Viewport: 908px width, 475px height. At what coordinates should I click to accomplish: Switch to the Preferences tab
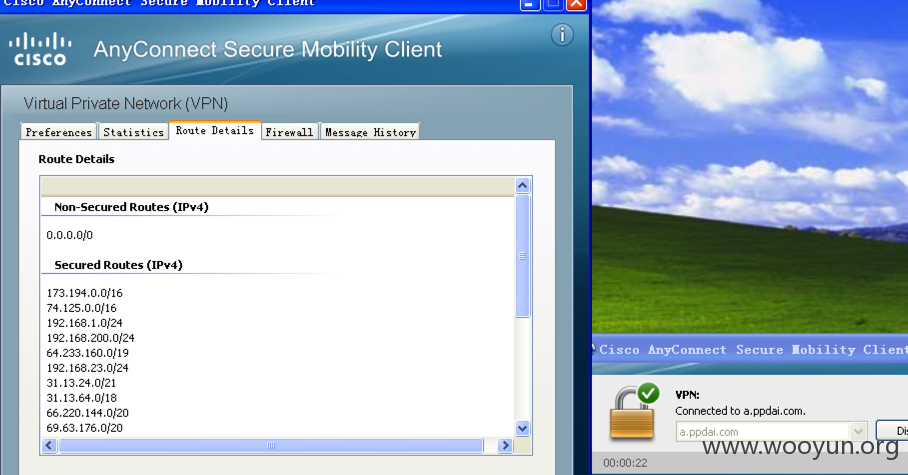point(58,132)
